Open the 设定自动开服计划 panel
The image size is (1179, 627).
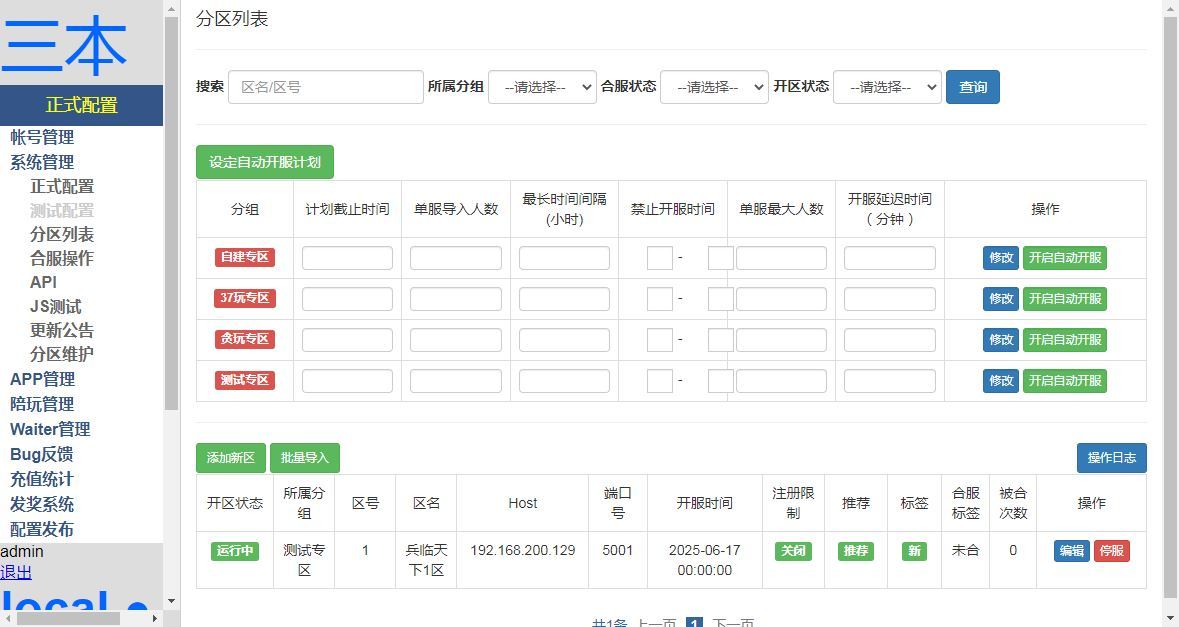[264, 161]
